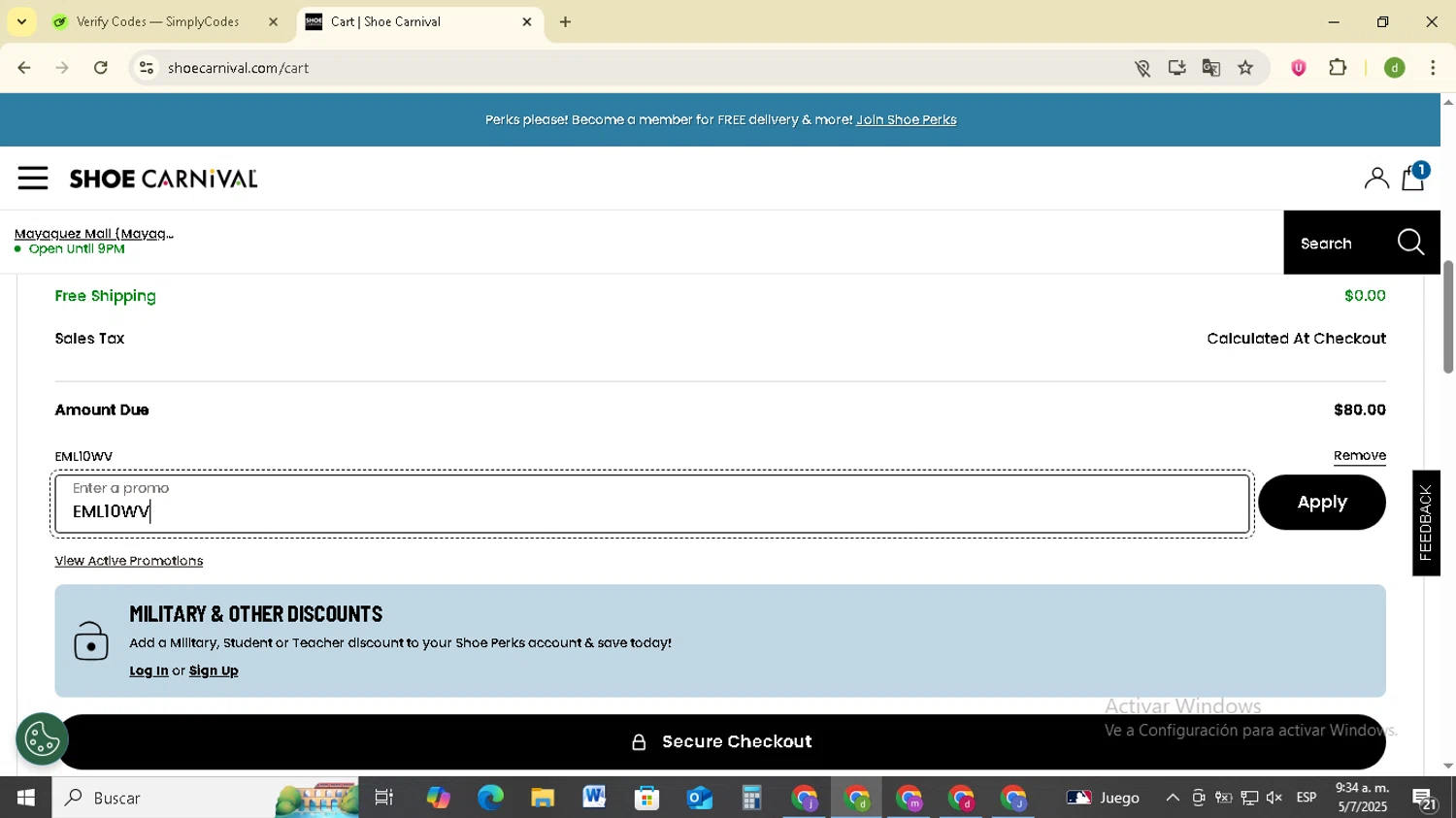Open the Feedback side tab
Screen dimensions: 1456x818
tap(1426, 523)
